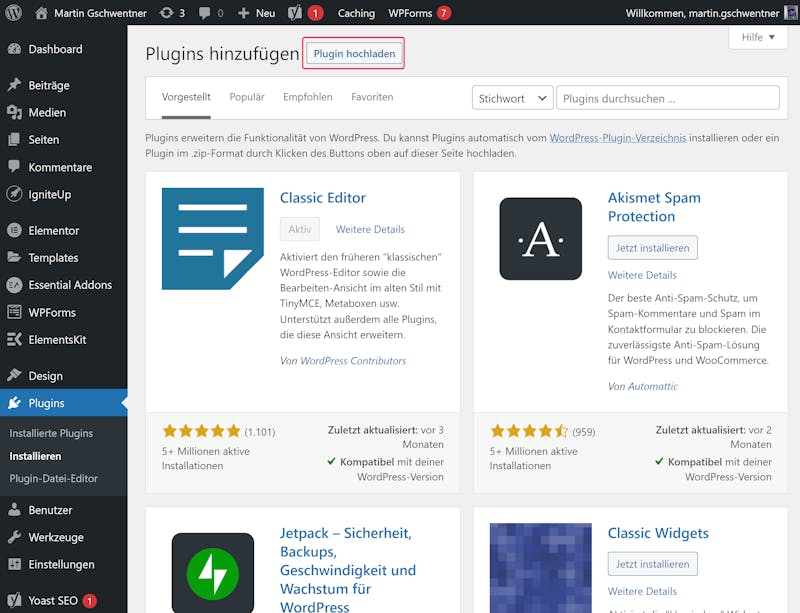Click the Yoast SEO icon in sidebar
The image size is (800, 613).
coord(14,600)
